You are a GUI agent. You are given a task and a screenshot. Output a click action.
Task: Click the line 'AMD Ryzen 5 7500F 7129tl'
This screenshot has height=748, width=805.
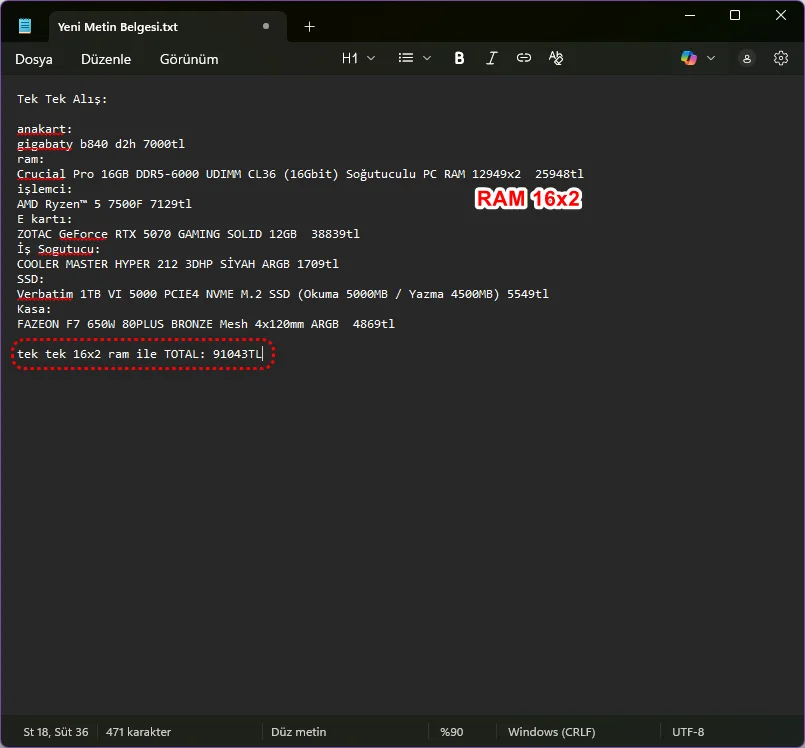point(104,204)
